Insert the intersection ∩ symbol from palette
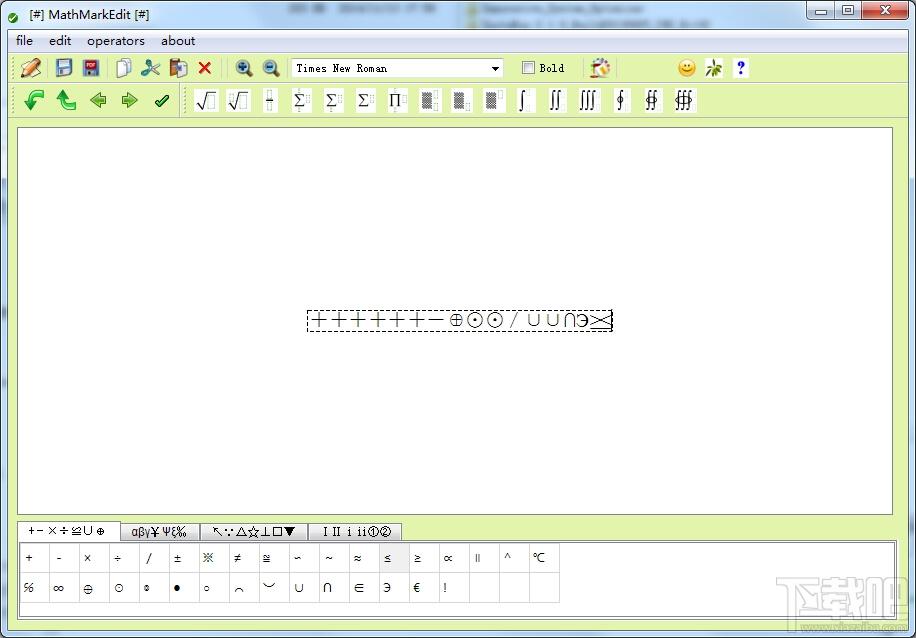916x638 pixels. [x=334, y=588]
